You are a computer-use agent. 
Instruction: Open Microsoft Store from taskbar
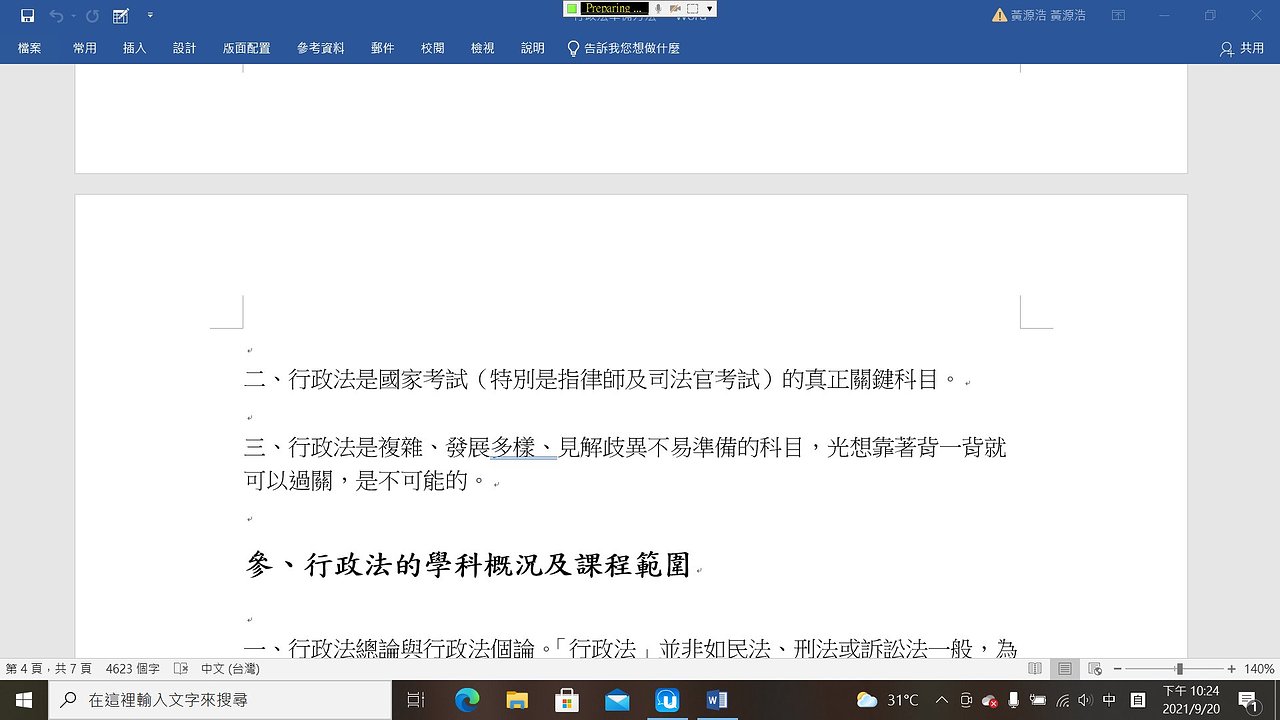click(x=567, y=700)
